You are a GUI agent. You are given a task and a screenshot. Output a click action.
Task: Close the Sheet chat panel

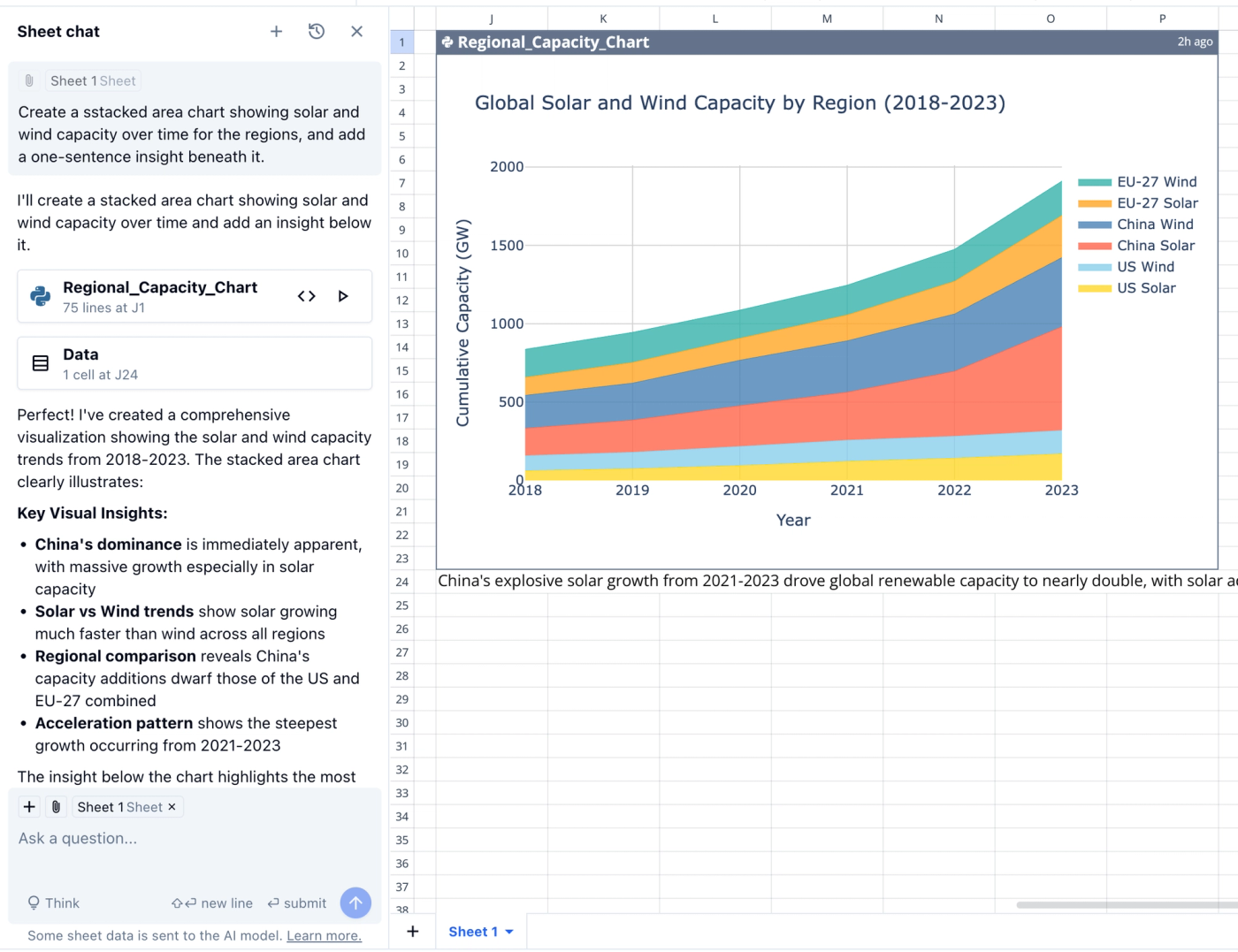(x=356, y=31)
